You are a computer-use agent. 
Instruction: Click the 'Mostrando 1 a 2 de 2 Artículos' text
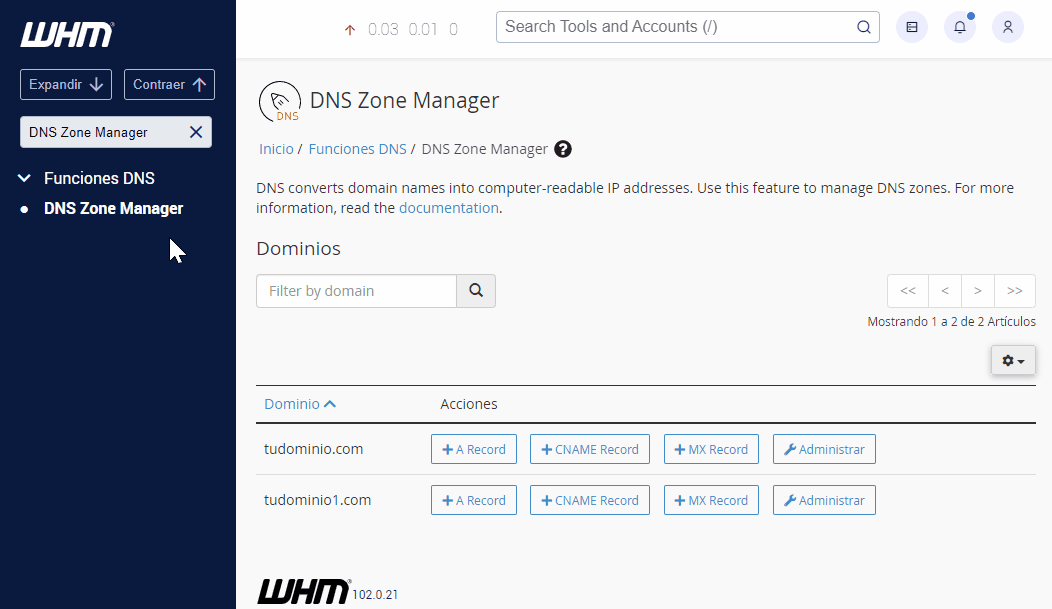coord(951,321)
